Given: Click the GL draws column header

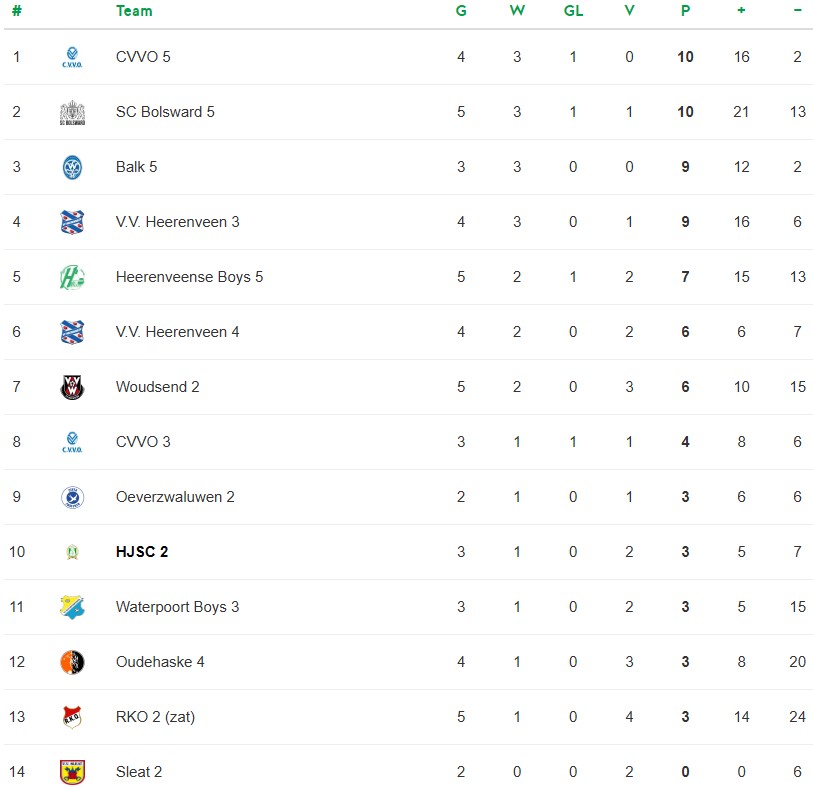Looking at the screenshot, I should point(573,11).
